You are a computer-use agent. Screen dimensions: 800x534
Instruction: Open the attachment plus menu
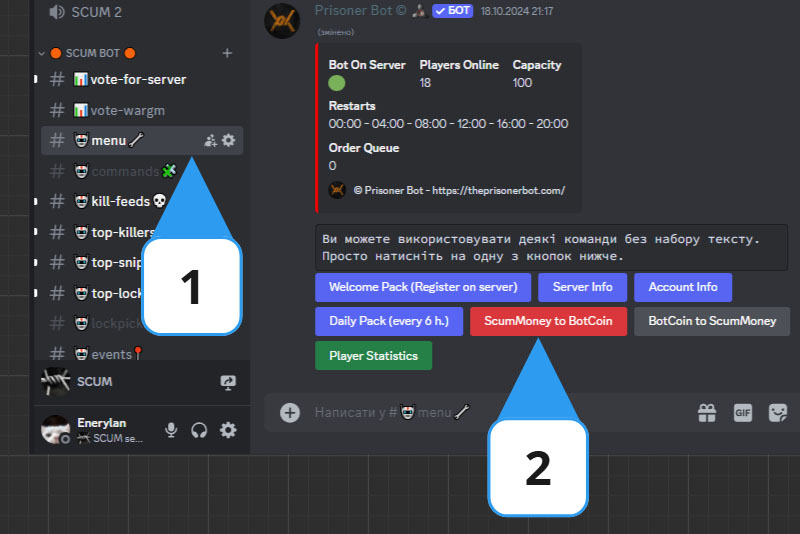pos(290,413)
